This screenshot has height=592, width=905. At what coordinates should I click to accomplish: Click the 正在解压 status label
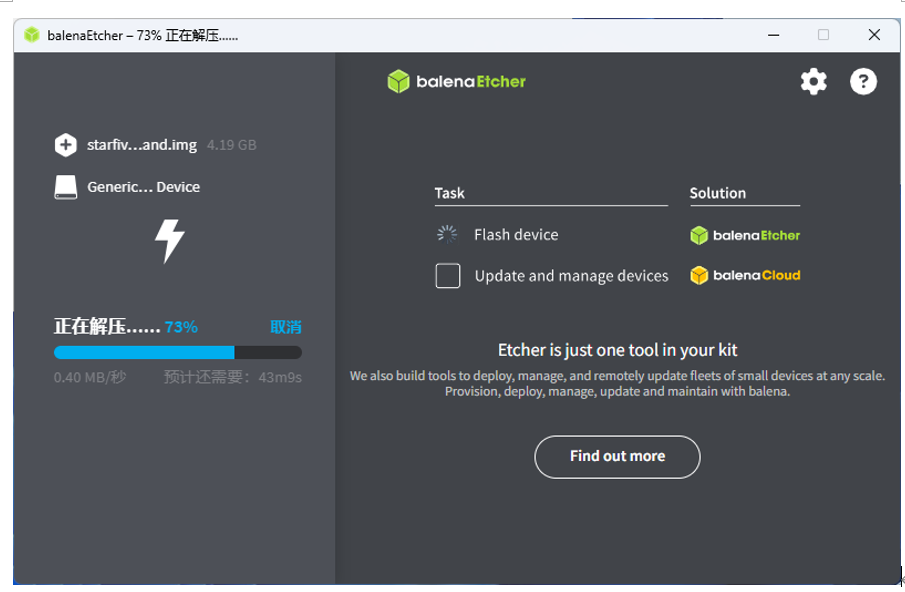click(x=107, y=327)
